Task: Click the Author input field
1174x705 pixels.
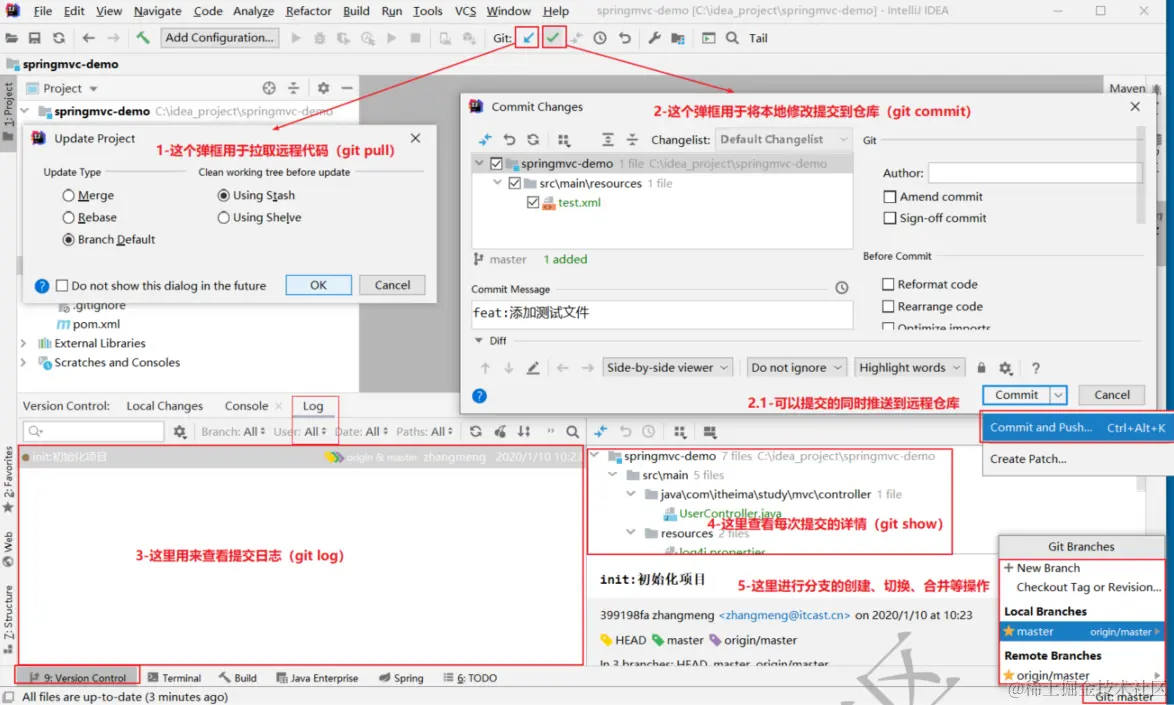Action: [1035, 173]
